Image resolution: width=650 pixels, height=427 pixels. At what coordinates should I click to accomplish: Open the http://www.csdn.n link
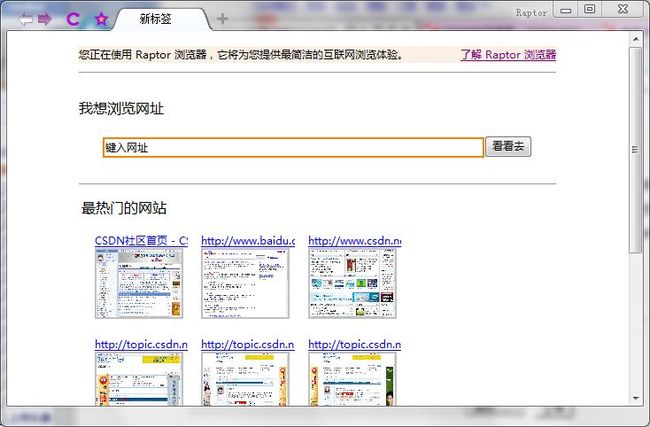coord(354,240)
